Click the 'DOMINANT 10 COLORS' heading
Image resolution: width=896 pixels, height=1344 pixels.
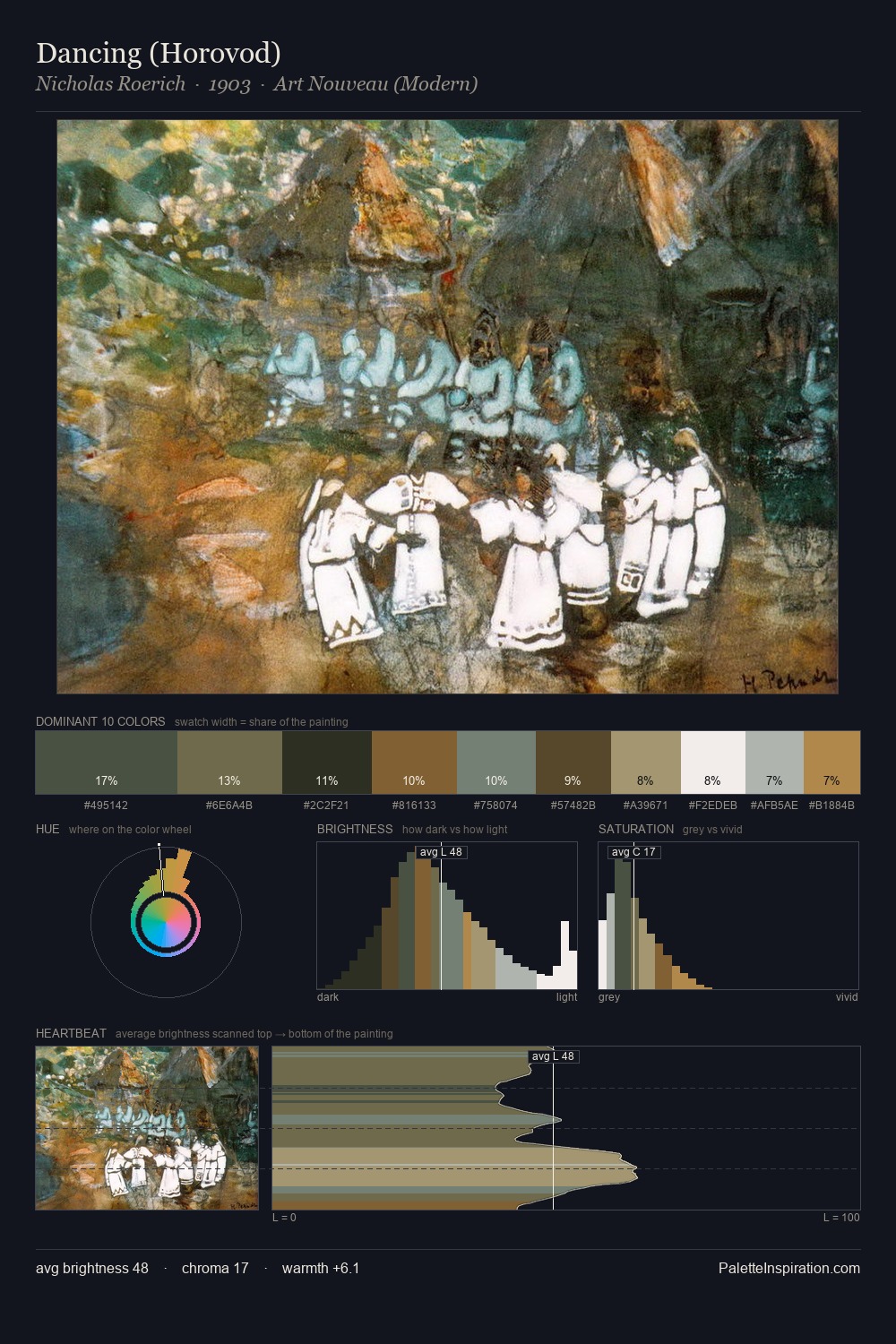(x=100, y=721)
